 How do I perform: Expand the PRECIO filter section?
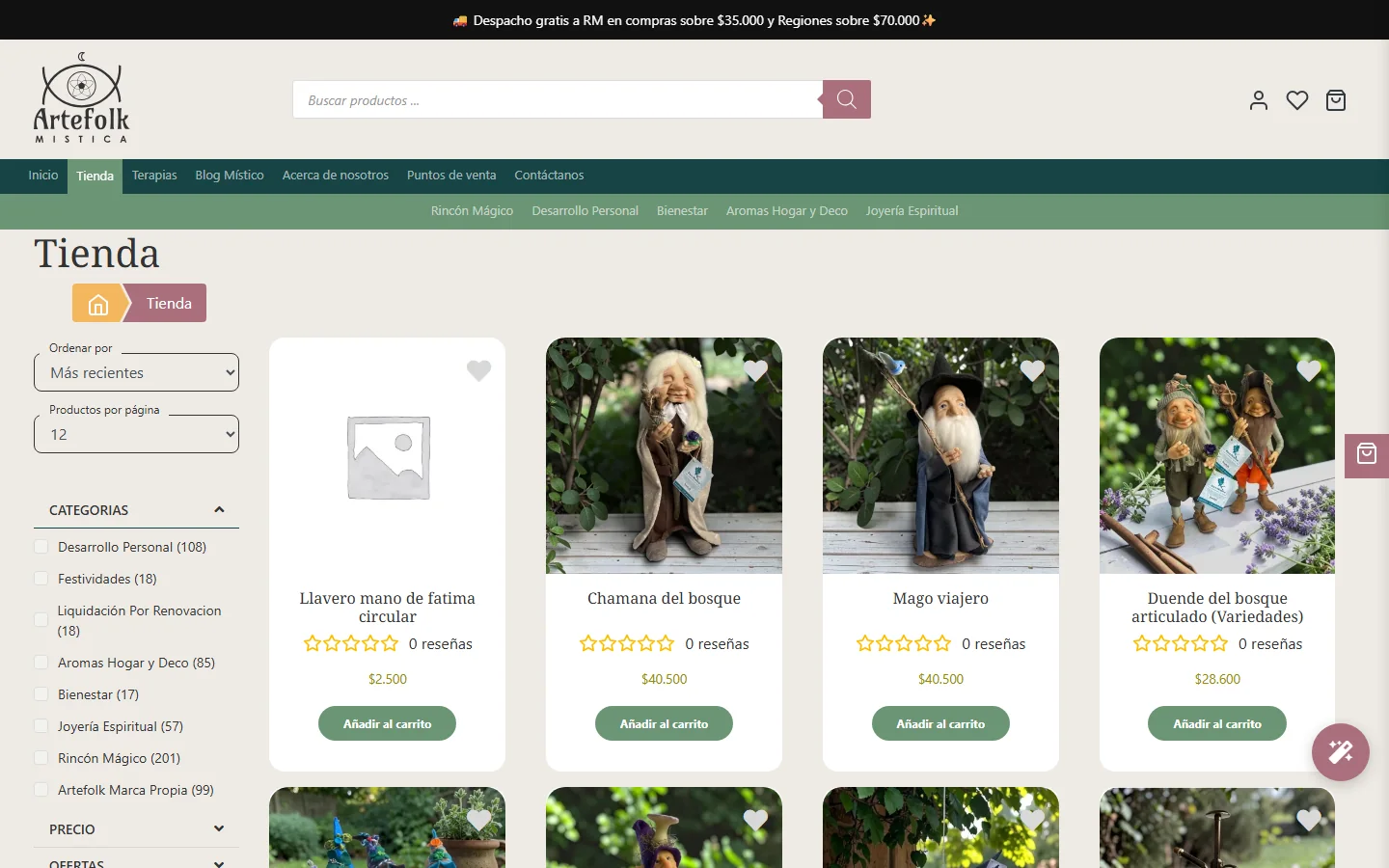click(136, 829)
